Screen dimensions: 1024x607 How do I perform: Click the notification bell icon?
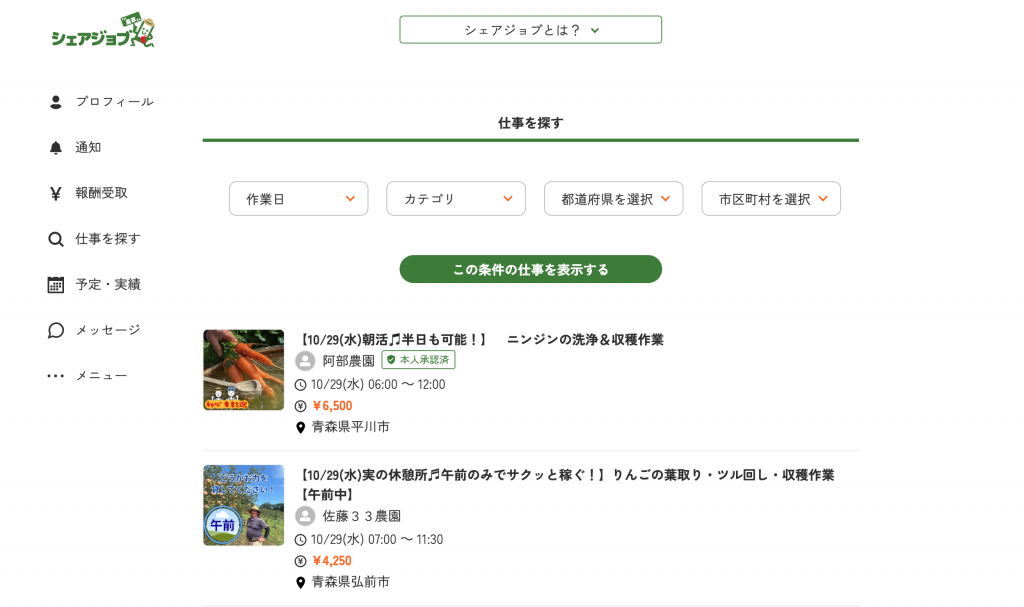[x=56, y=148]
